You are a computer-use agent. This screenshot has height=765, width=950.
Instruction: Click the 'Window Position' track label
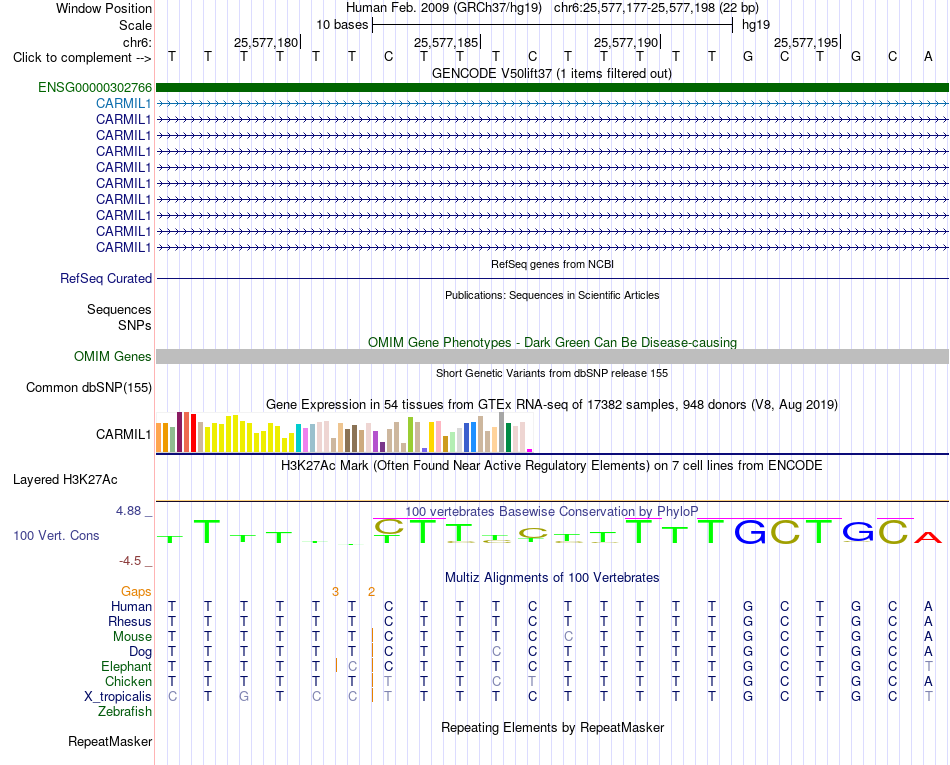(104, 8)
